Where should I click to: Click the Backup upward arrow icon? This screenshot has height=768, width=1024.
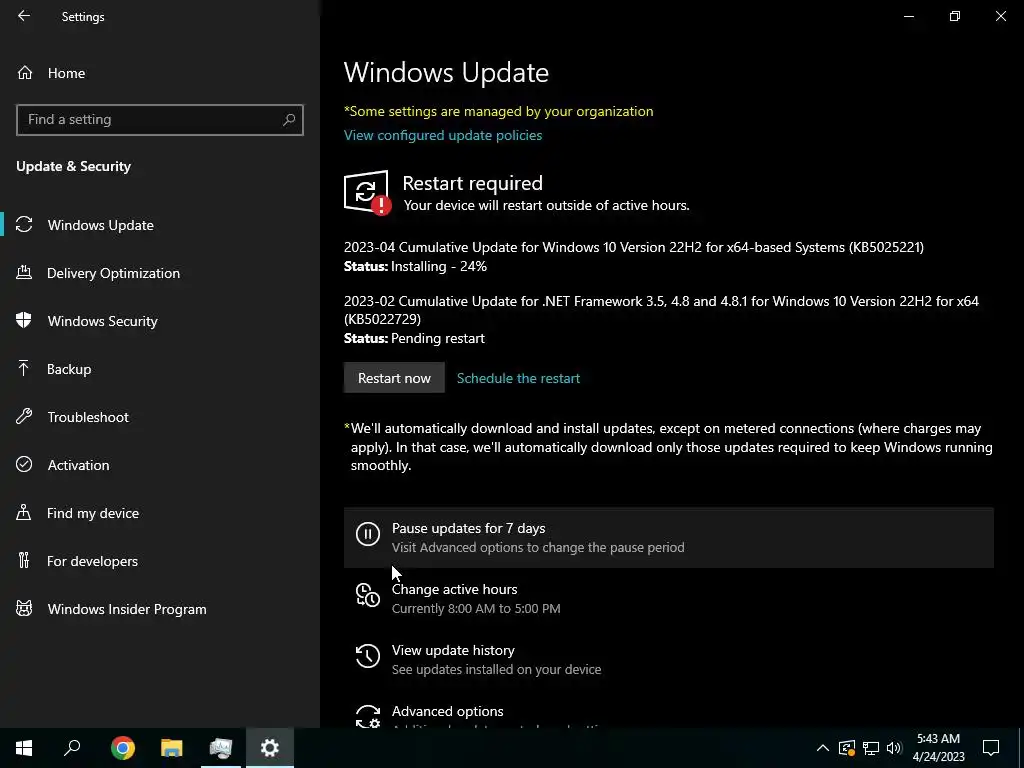click(x=24, y=368)
